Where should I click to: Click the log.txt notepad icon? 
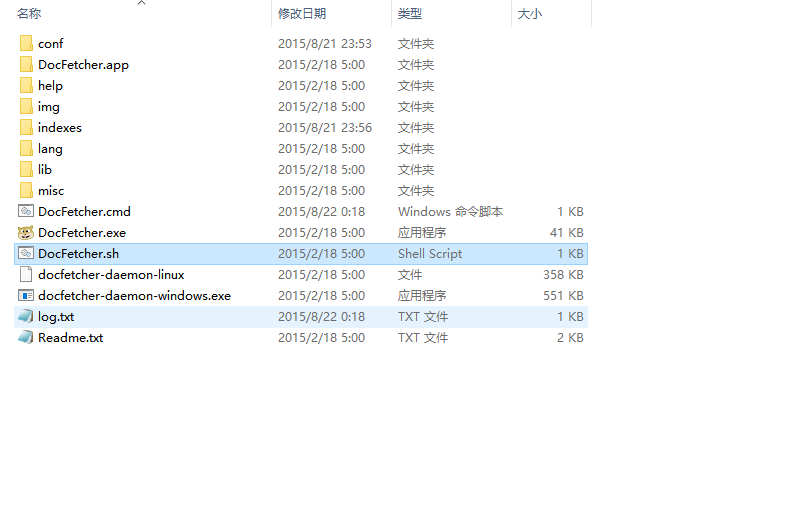pos(26,317)
